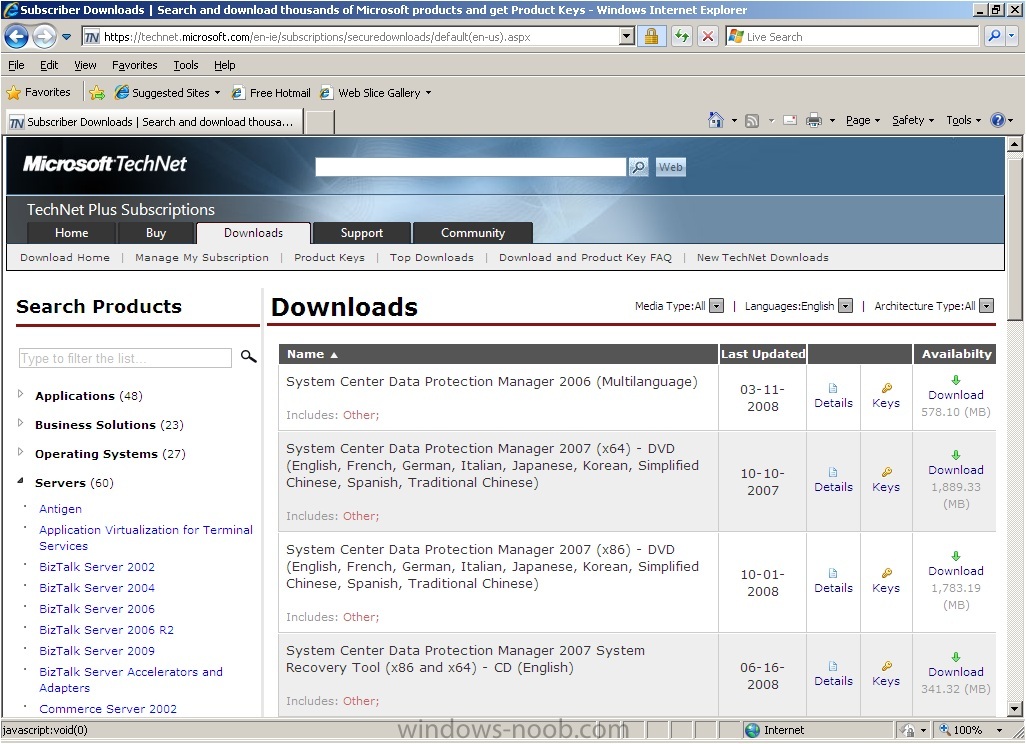
Task: Open the Languages English dropdown
Action: click(845, 306)
